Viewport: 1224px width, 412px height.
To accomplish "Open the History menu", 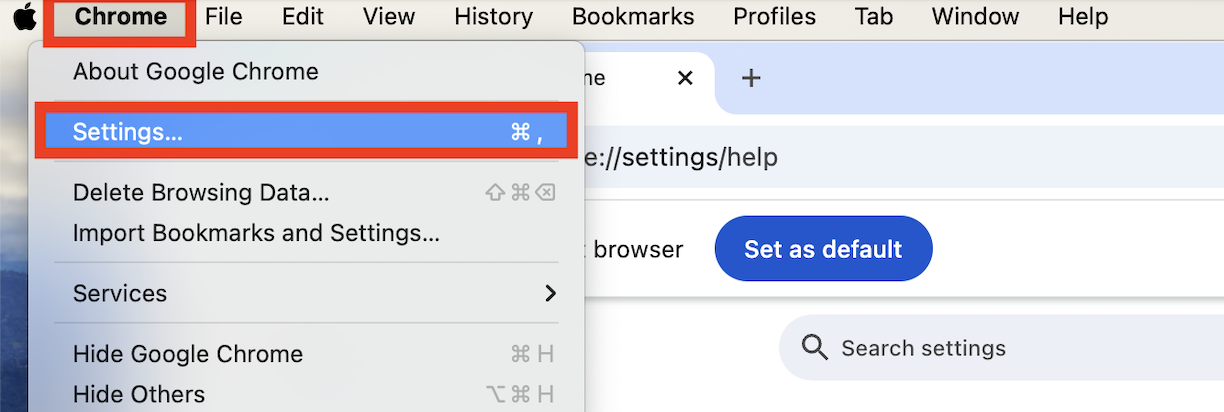I will [x=493, y=17].
